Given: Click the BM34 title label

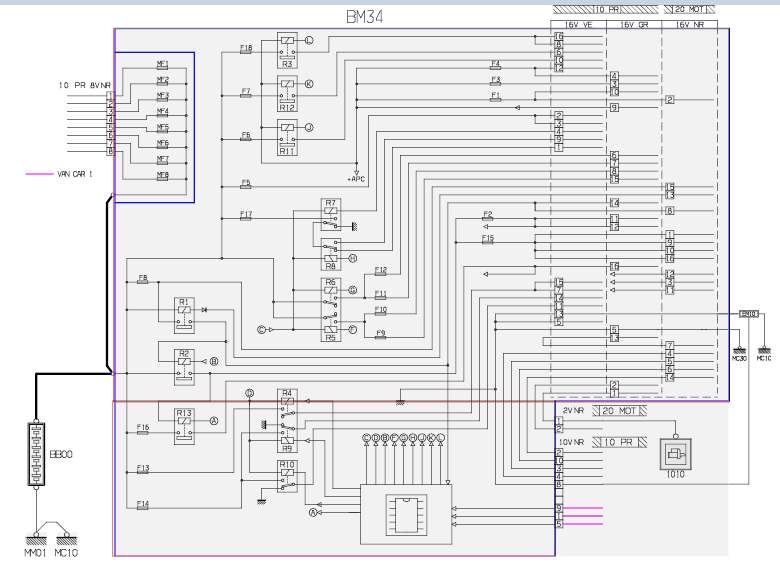Looking at the screenshot, I should click(x=362, y=17).
